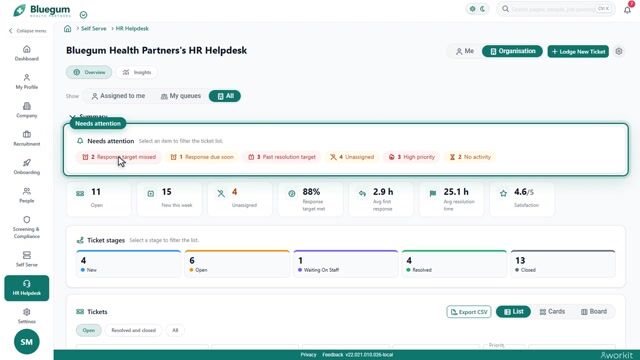Screen dimensions: 640x360
Task: Open notifications bell icon
Action: pos(627,9)
